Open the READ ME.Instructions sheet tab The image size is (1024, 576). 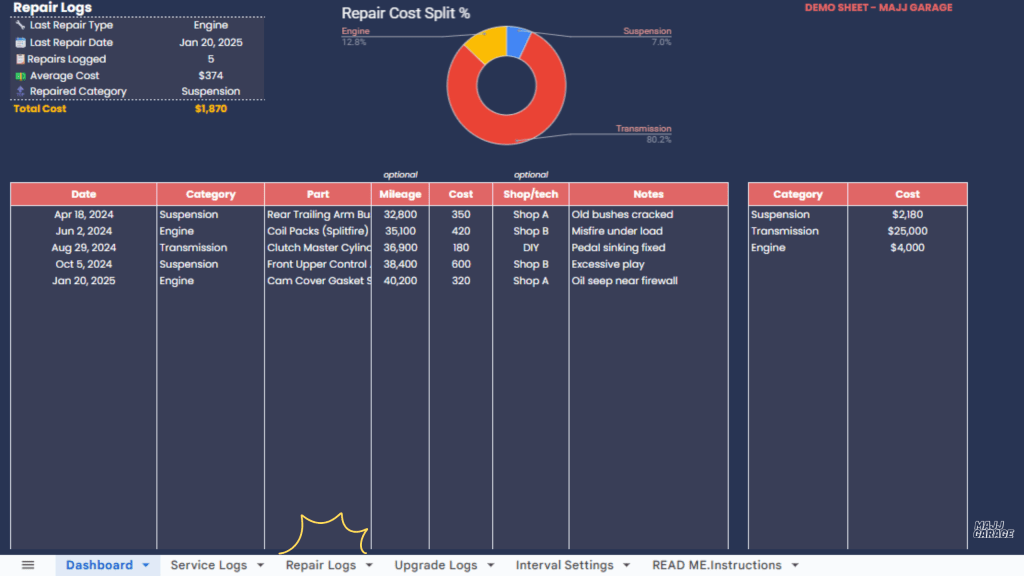coord(719,565)
